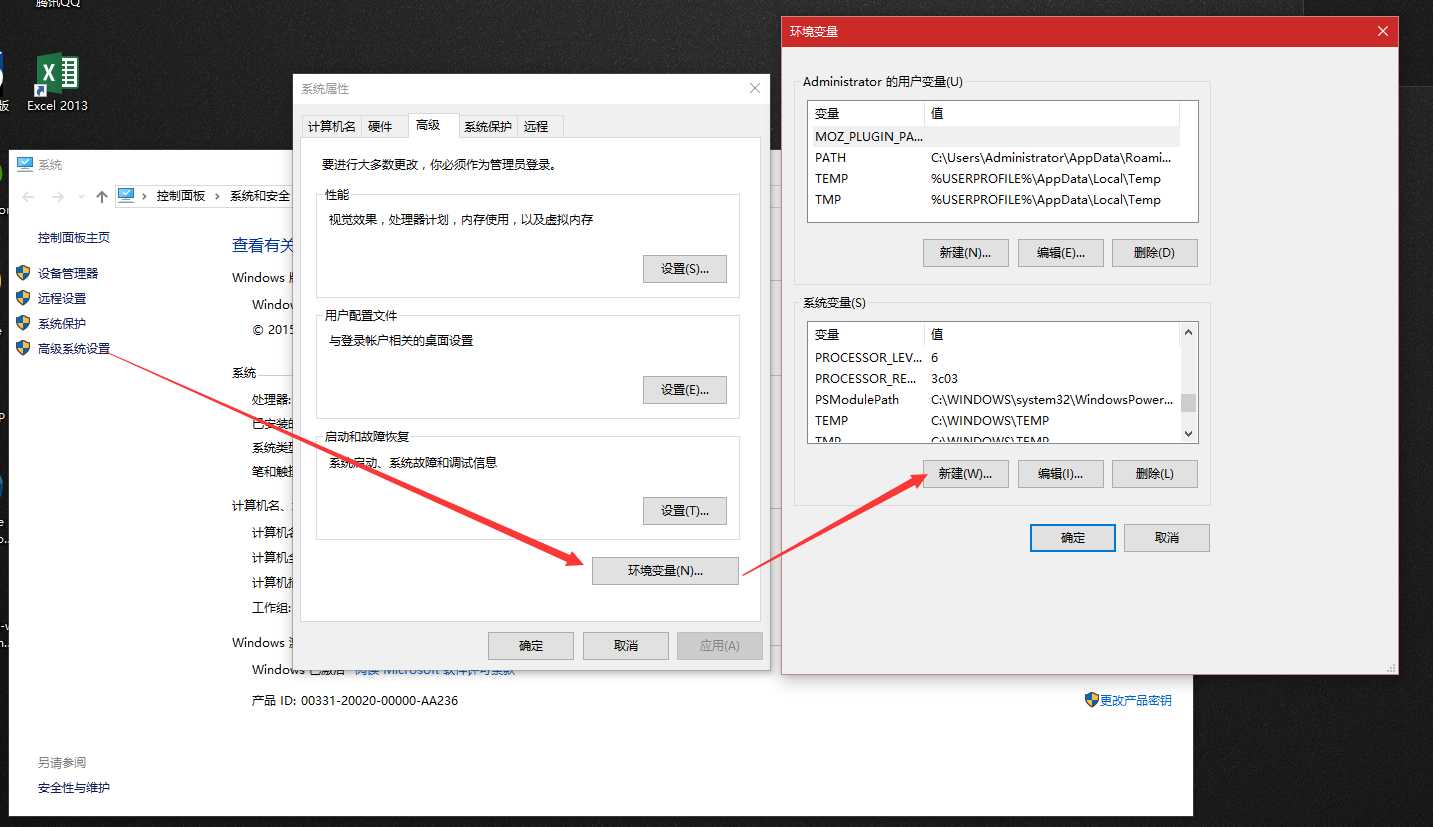The height and width of the screenshot is (827, 1433).
Task: Create new system variable 新建(W)...
Action: coord(965,474)
